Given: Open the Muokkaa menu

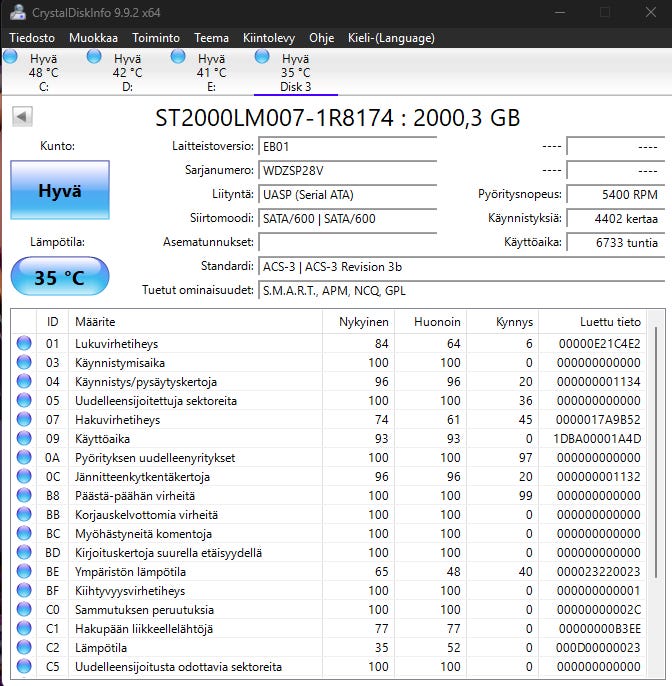Looking at the screenshot, I should (93, 38).
